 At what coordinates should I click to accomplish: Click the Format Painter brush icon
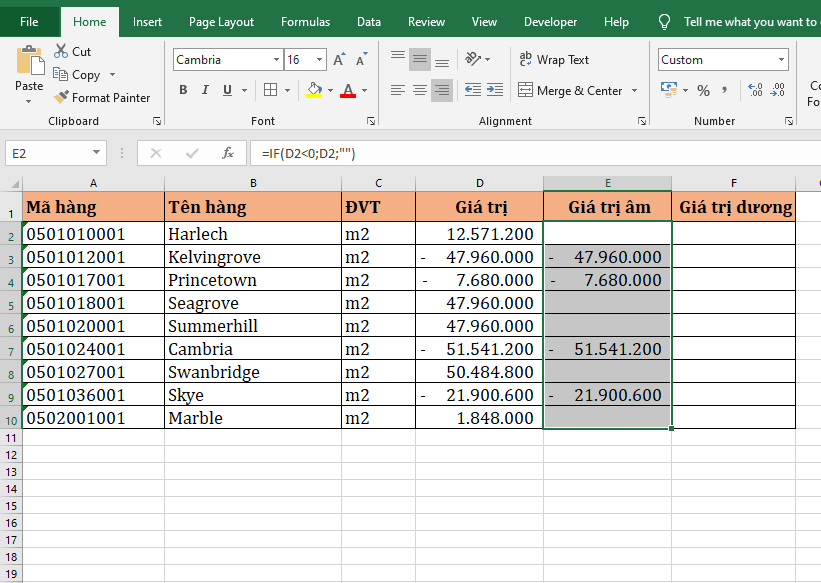point(62,98)
